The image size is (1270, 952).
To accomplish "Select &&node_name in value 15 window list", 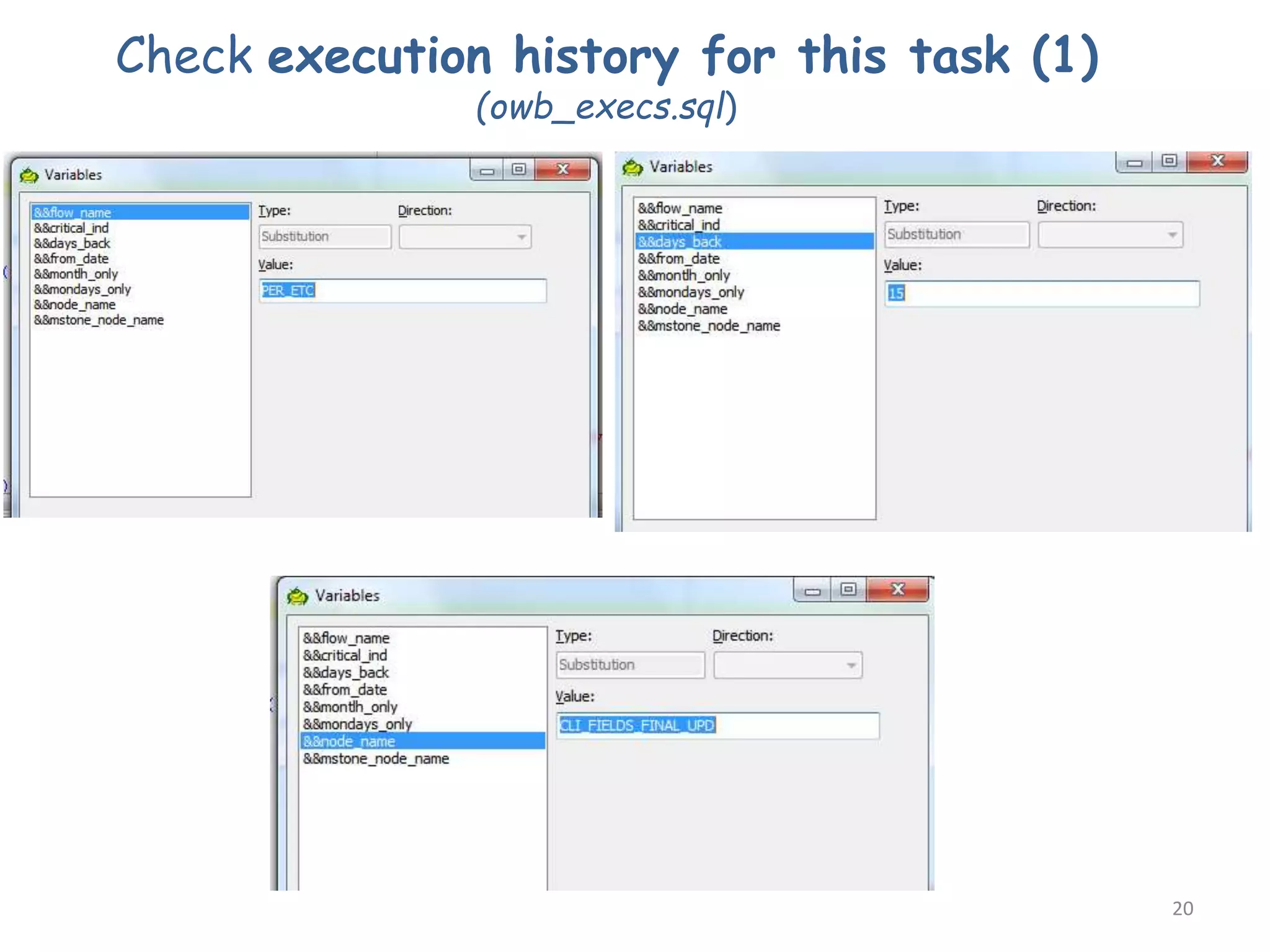I will (x=683, y=309).
